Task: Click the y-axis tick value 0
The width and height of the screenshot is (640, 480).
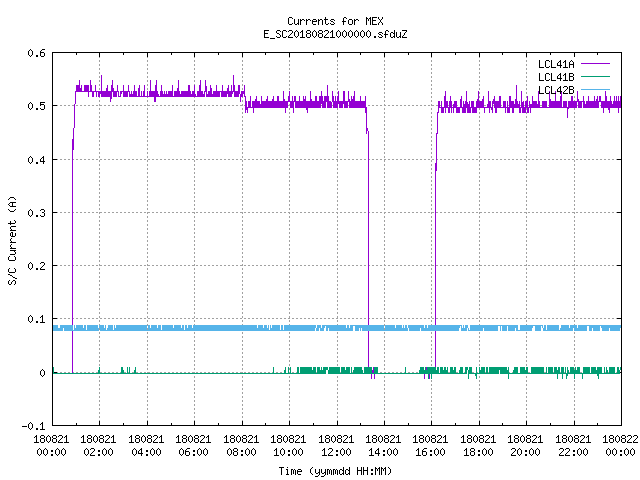Action: [x=42, y=373]
